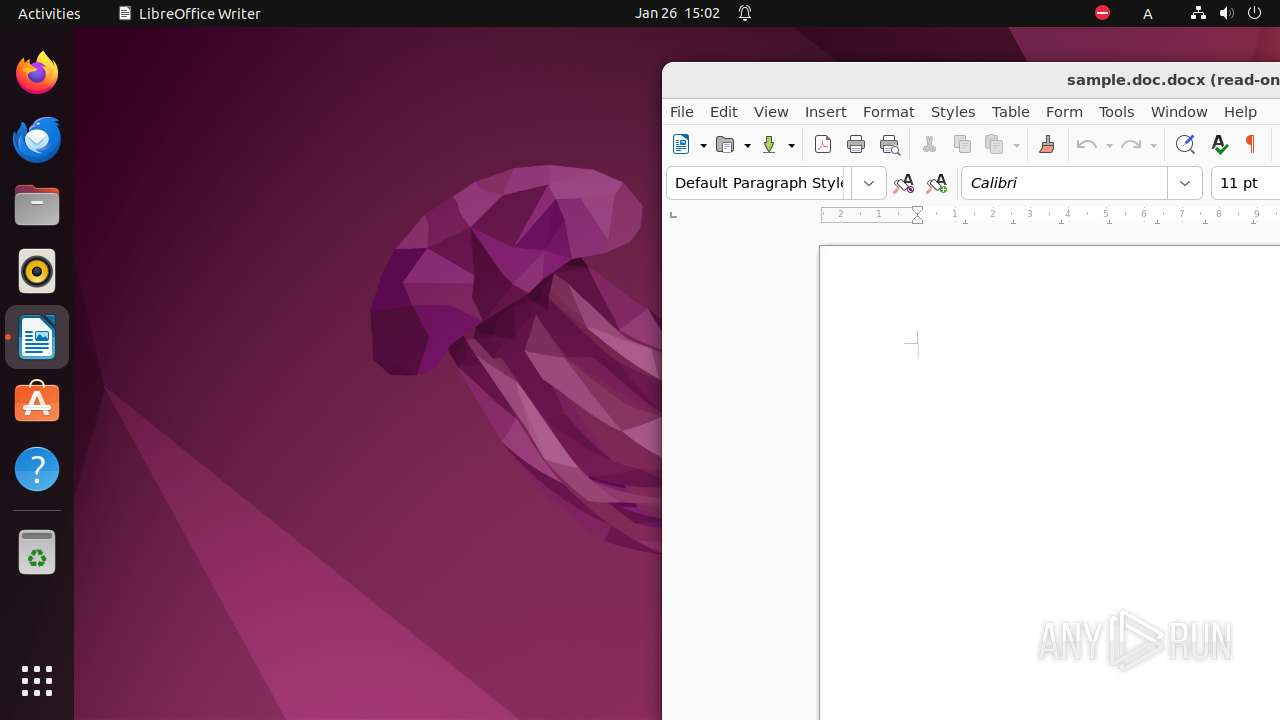Expand the Save options arrow
This screenshot has height=720, width=1280.
coord(791,146)
